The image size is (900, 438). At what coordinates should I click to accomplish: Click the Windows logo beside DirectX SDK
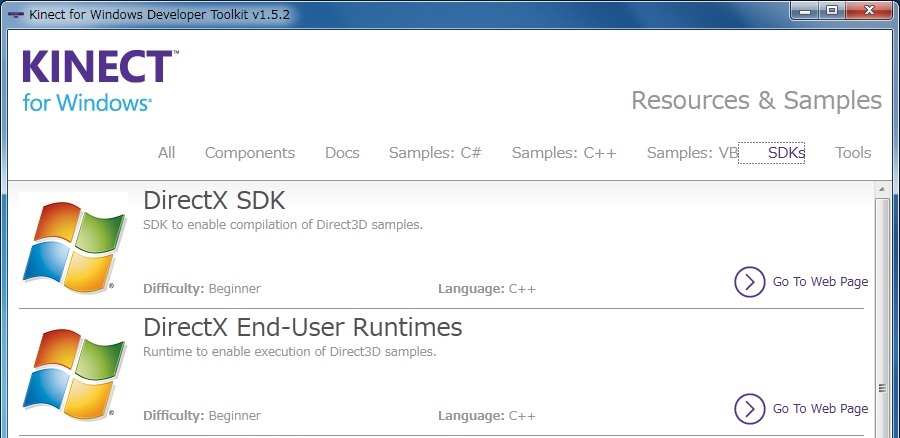click(74, 245)
